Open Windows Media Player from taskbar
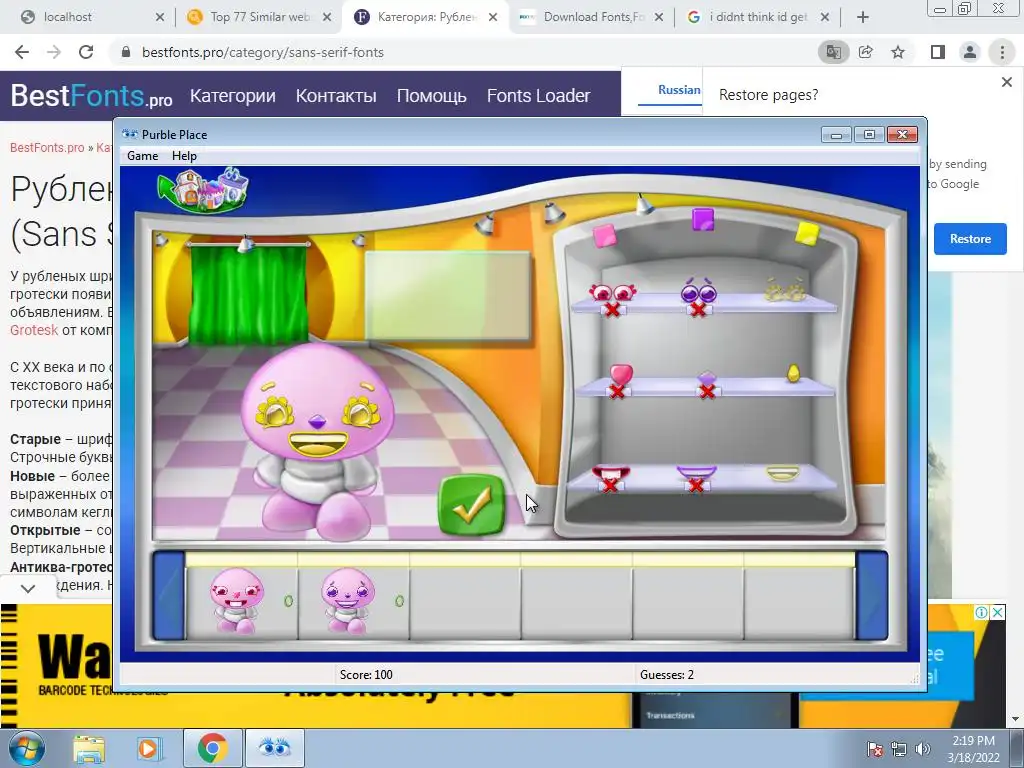1024x768 pixels. 148,749
